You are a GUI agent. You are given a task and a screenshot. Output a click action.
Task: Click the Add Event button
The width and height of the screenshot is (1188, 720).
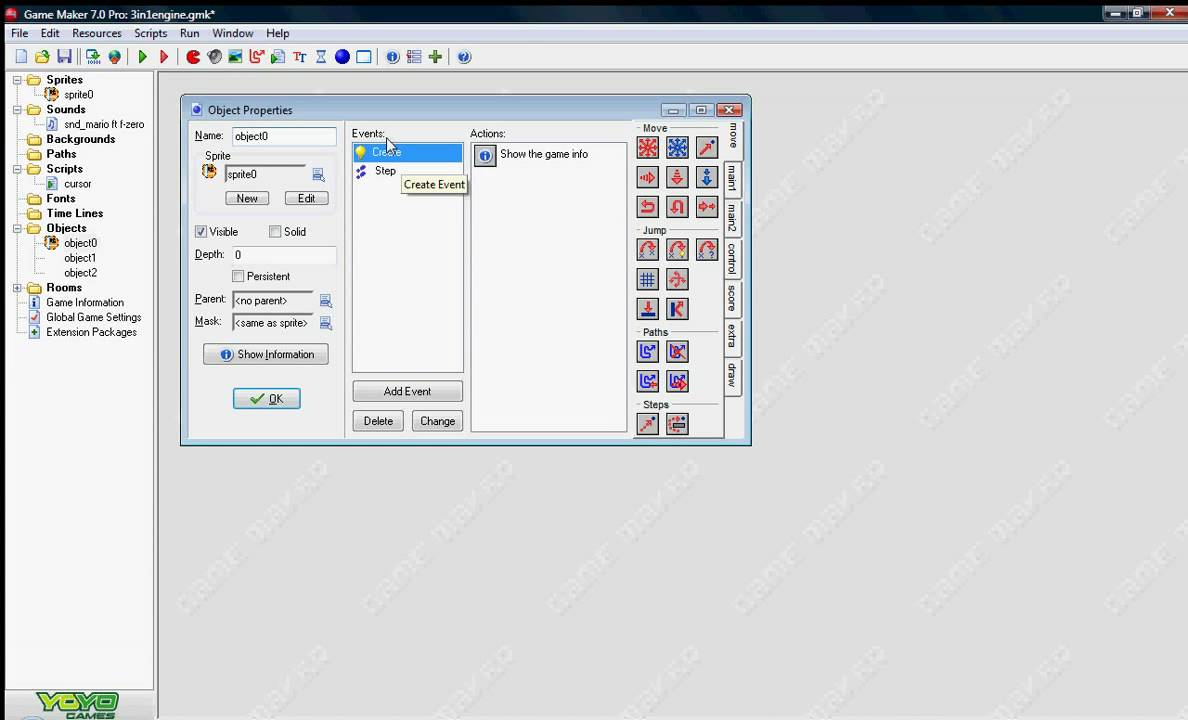coord(408,392)
